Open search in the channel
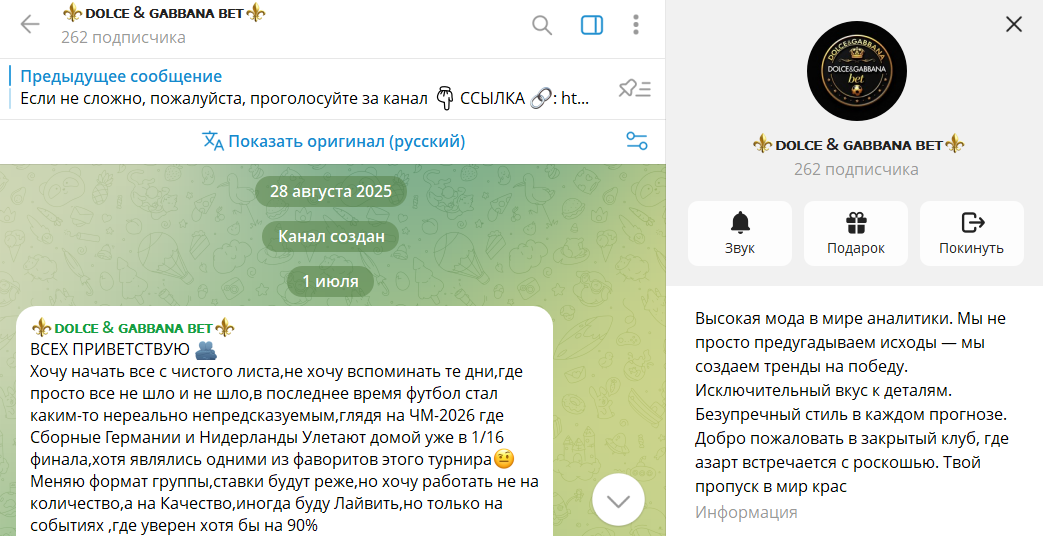 click(542, 25)
